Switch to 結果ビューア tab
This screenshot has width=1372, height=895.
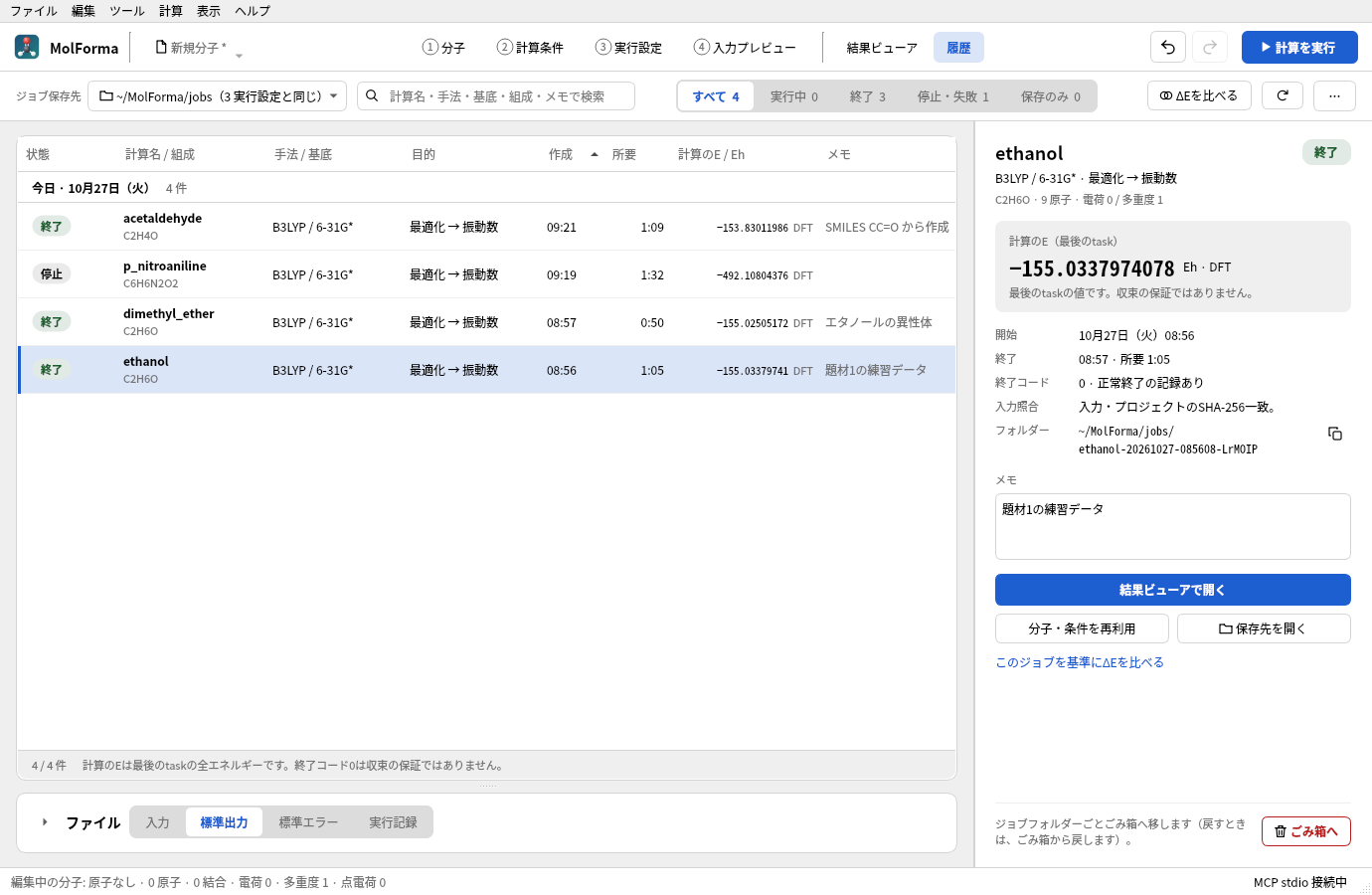click(882, 47)
